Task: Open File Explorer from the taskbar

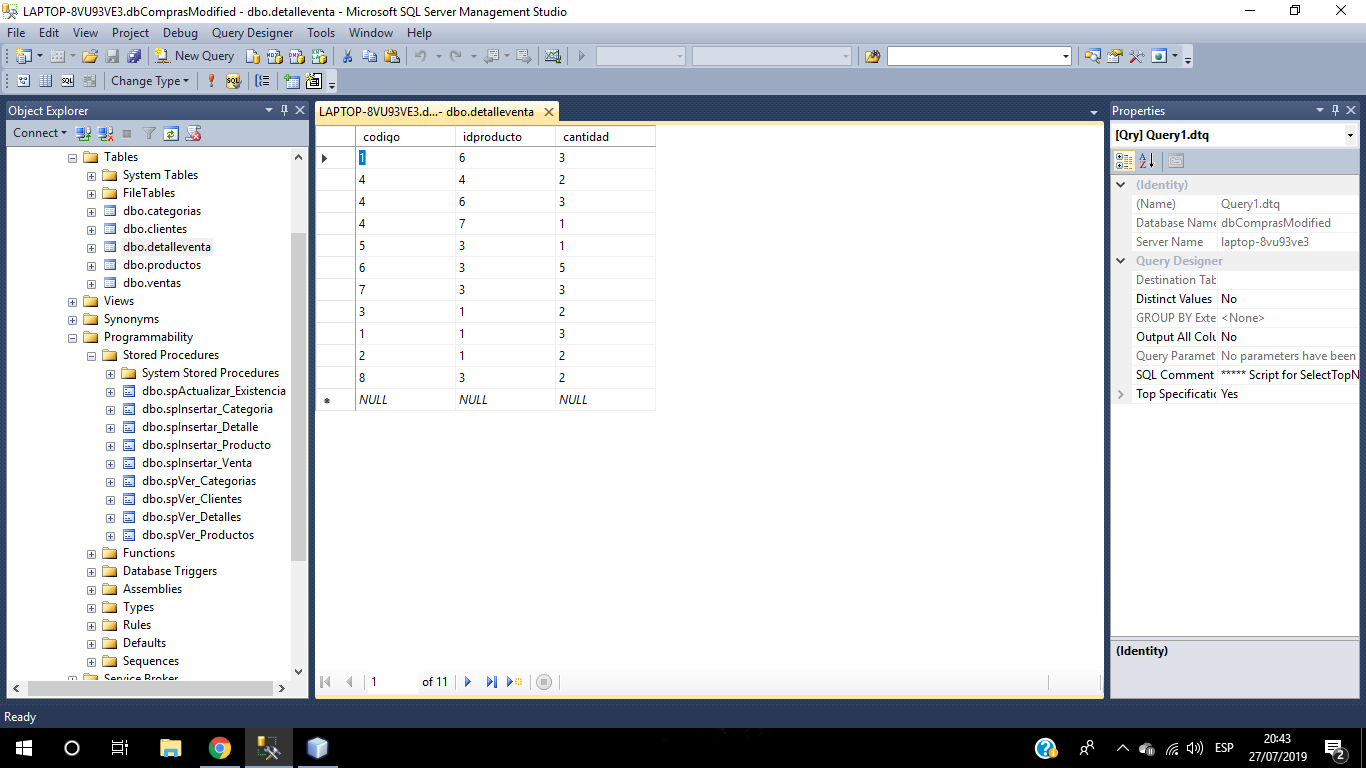Action: click(x=171, y=748)
